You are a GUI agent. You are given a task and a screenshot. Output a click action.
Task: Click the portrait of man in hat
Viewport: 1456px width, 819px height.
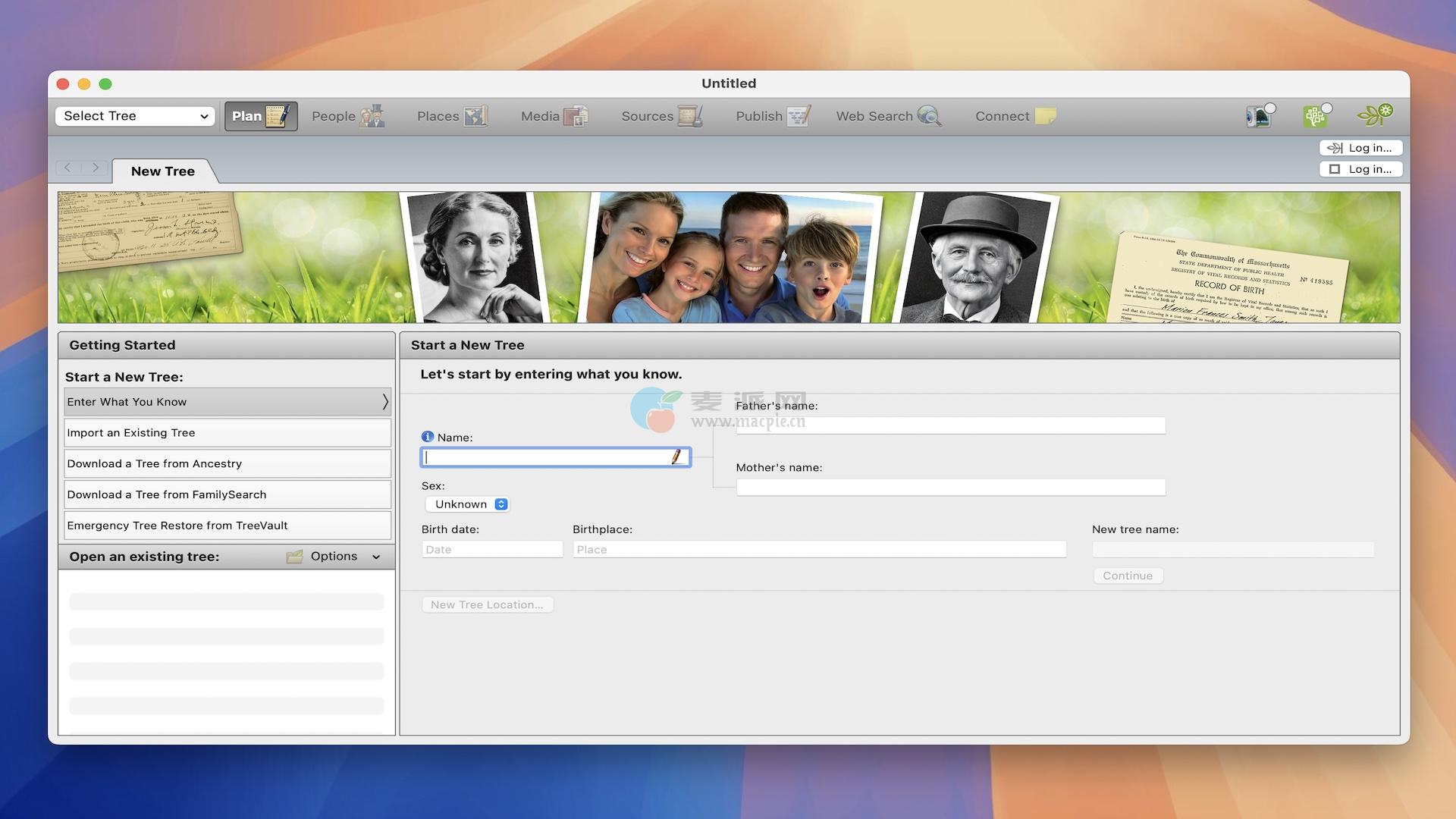coord(976,257)
